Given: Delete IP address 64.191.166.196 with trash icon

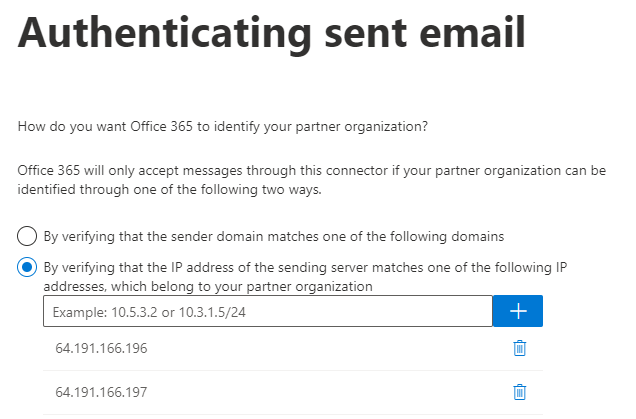Looking at the screenshot, I should pyautogui.click(x=519, y=348).
